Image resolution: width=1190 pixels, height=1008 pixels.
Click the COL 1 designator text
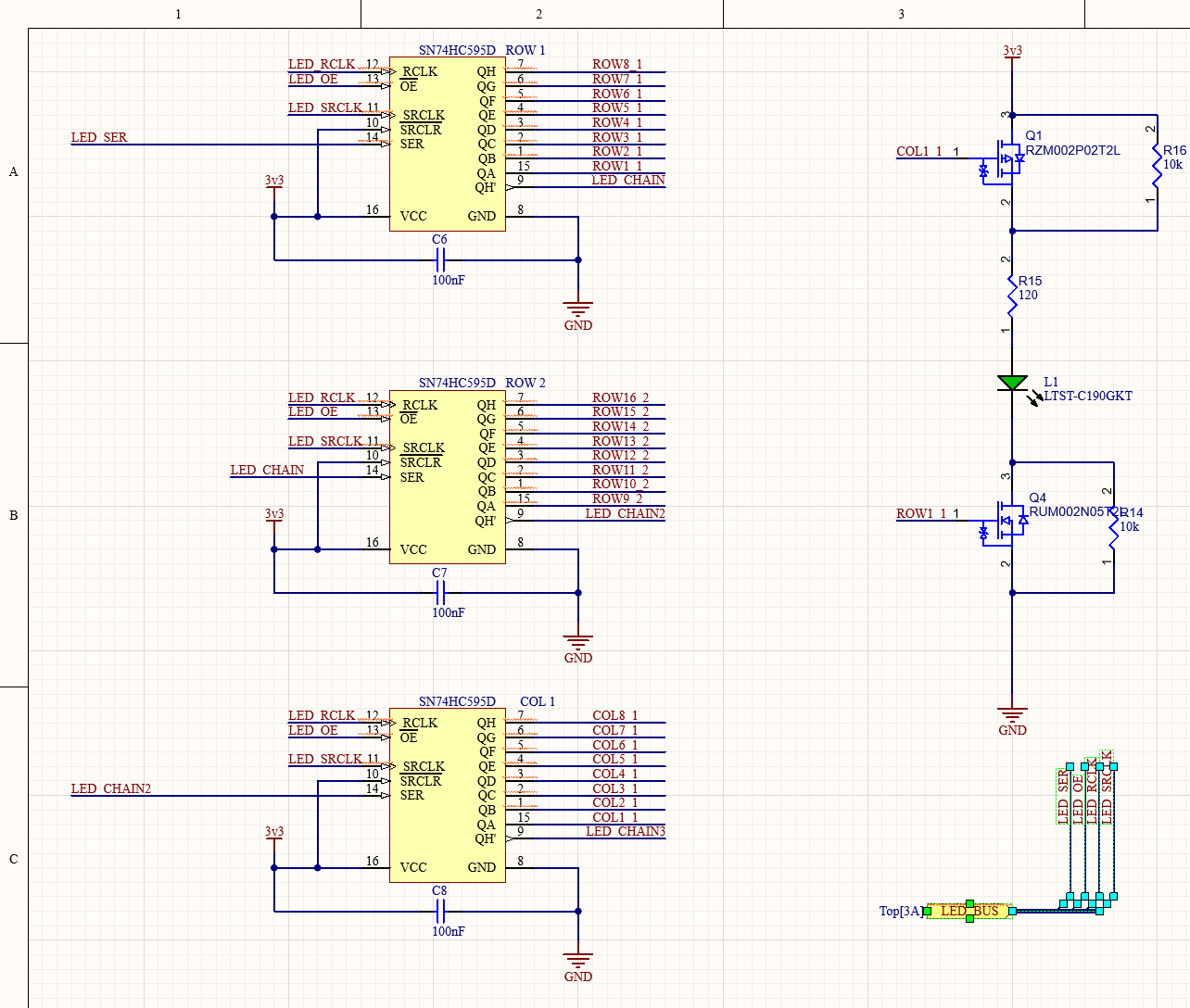tap(538, 701)
